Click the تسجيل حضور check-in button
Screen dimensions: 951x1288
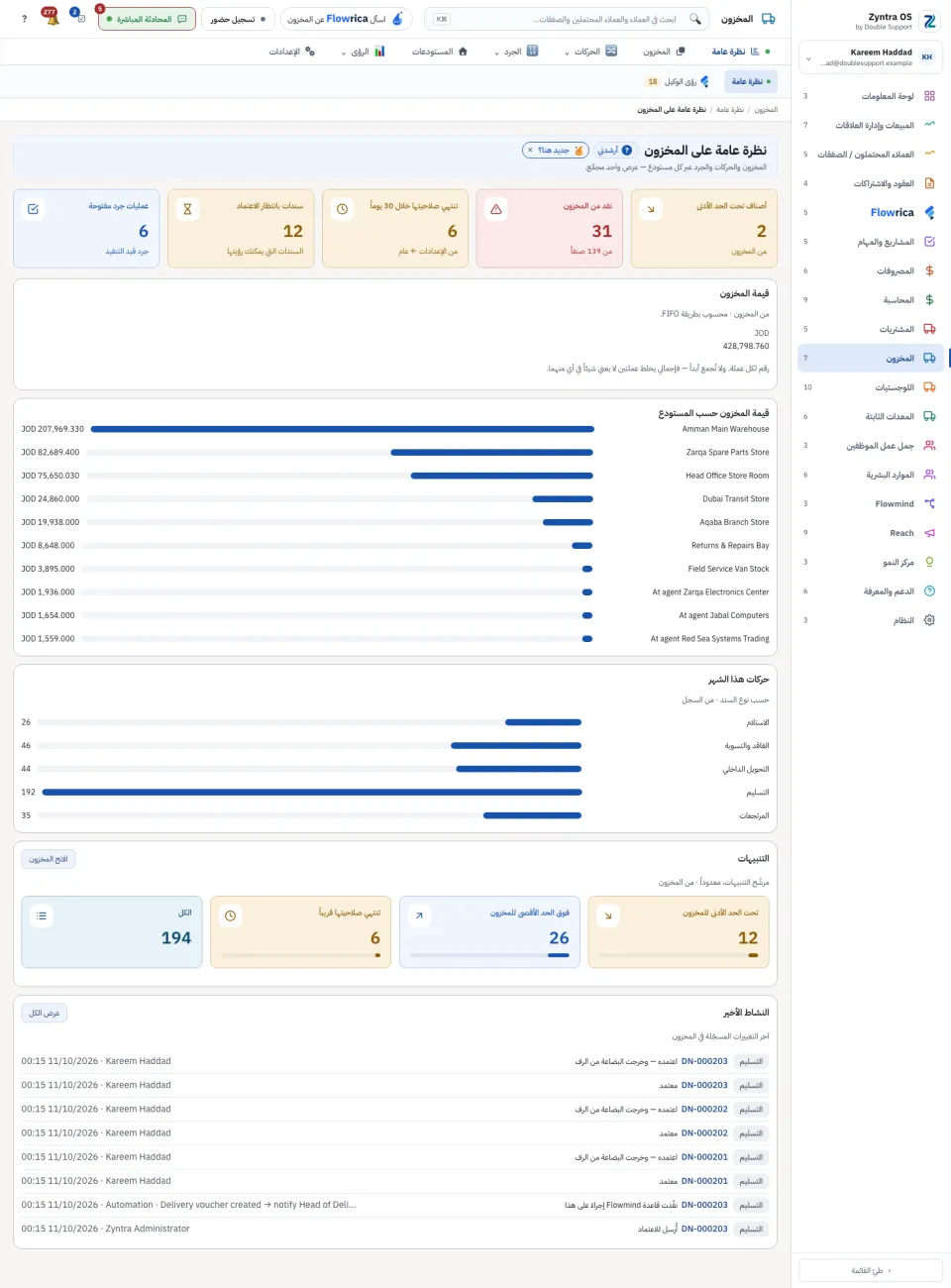(238, 19)
